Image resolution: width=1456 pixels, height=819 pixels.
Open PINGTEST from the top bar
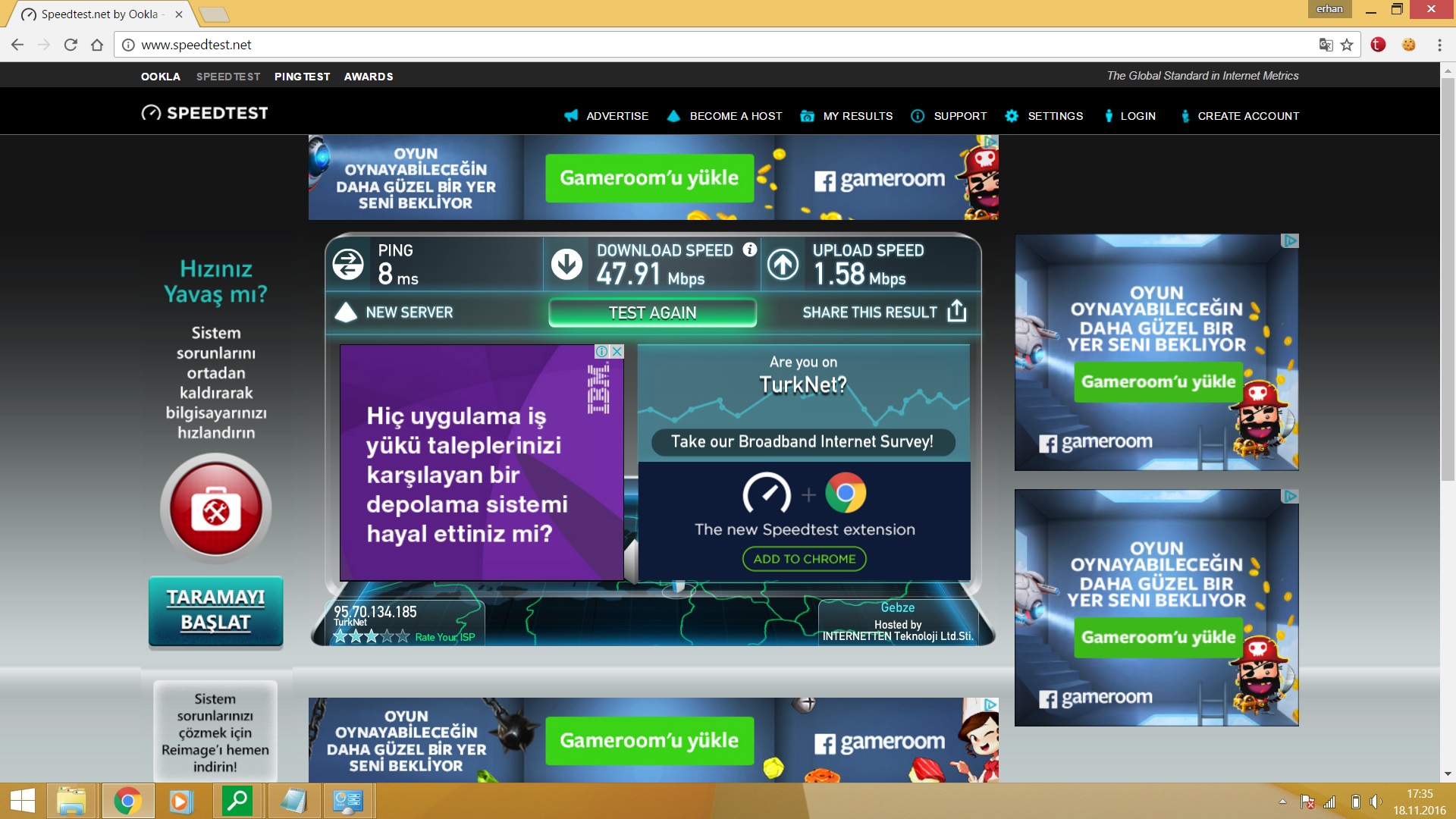tap(302, 77)
